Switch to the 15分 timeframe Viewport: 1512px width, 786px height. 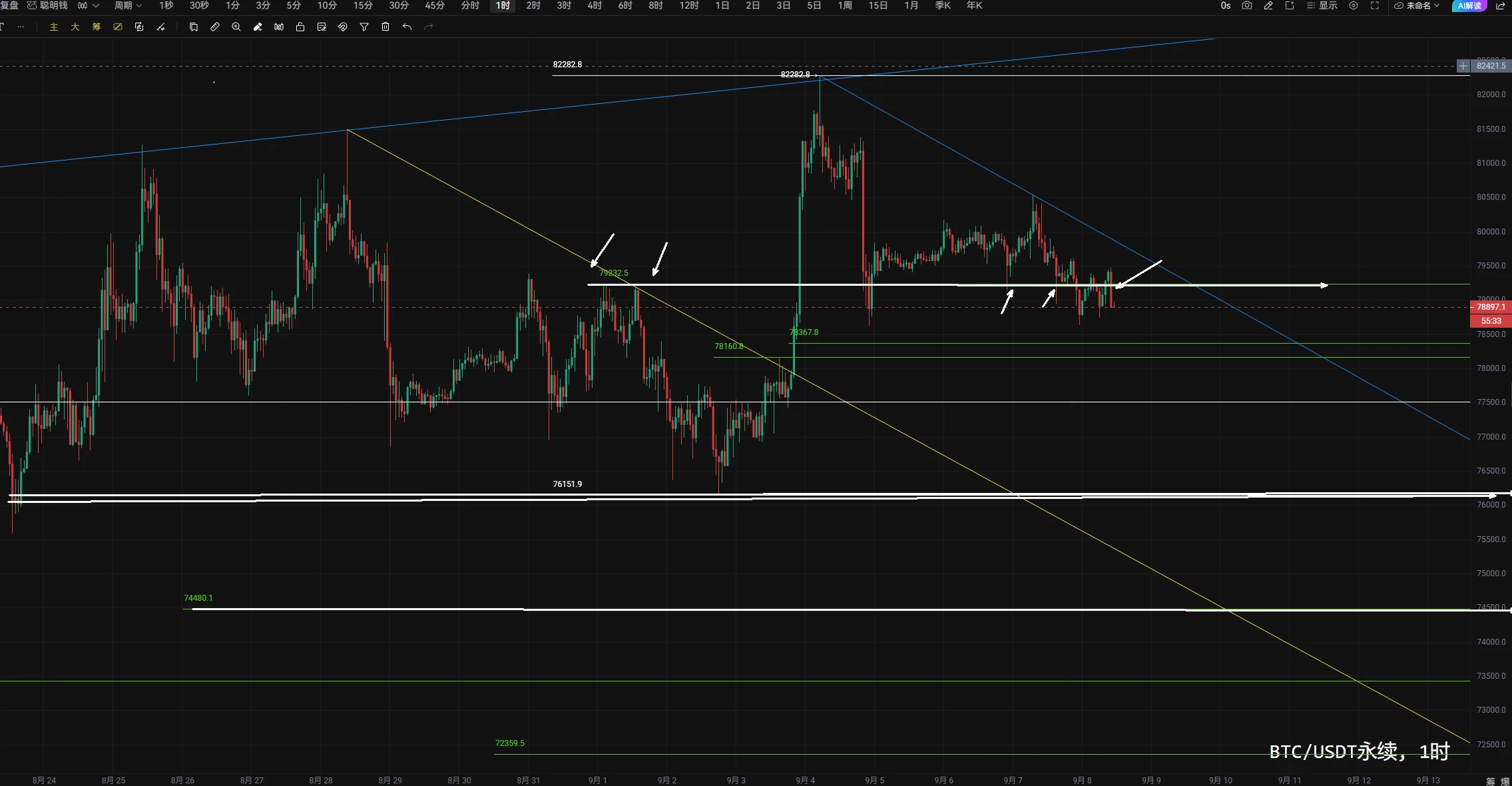(363, 5)
